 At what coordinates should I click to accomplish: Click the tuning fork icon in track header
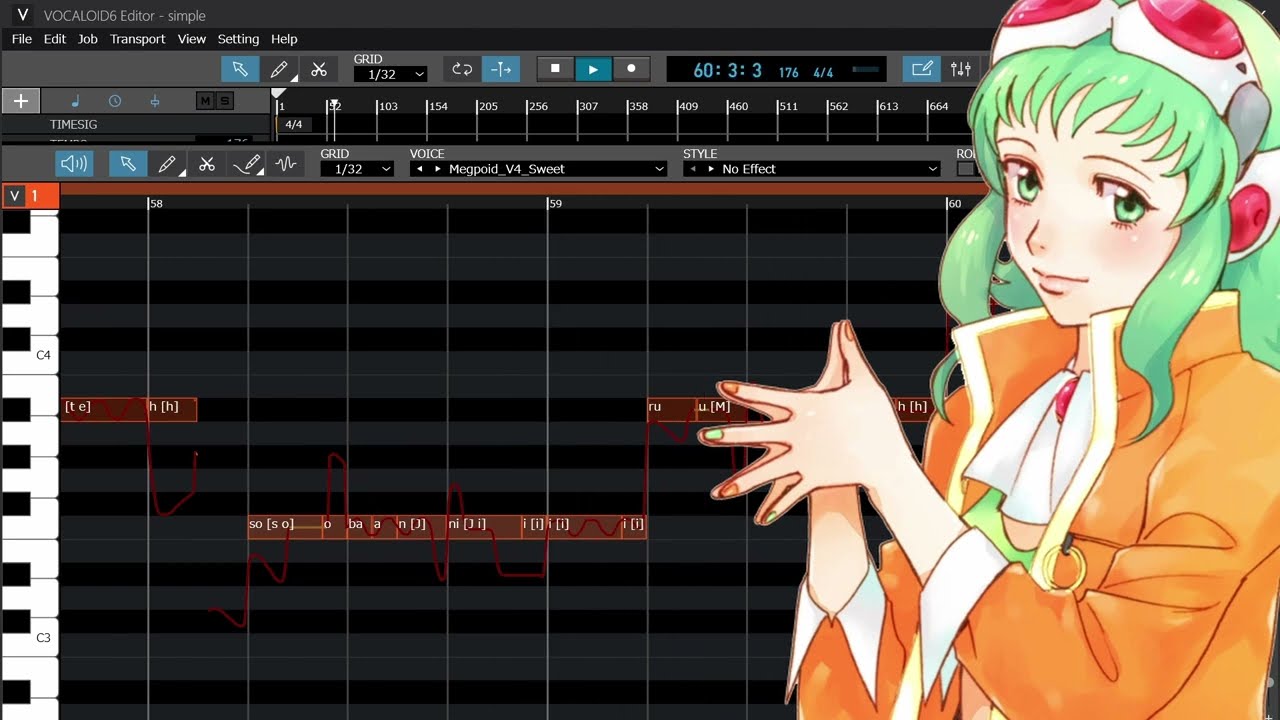pos(155,101)
